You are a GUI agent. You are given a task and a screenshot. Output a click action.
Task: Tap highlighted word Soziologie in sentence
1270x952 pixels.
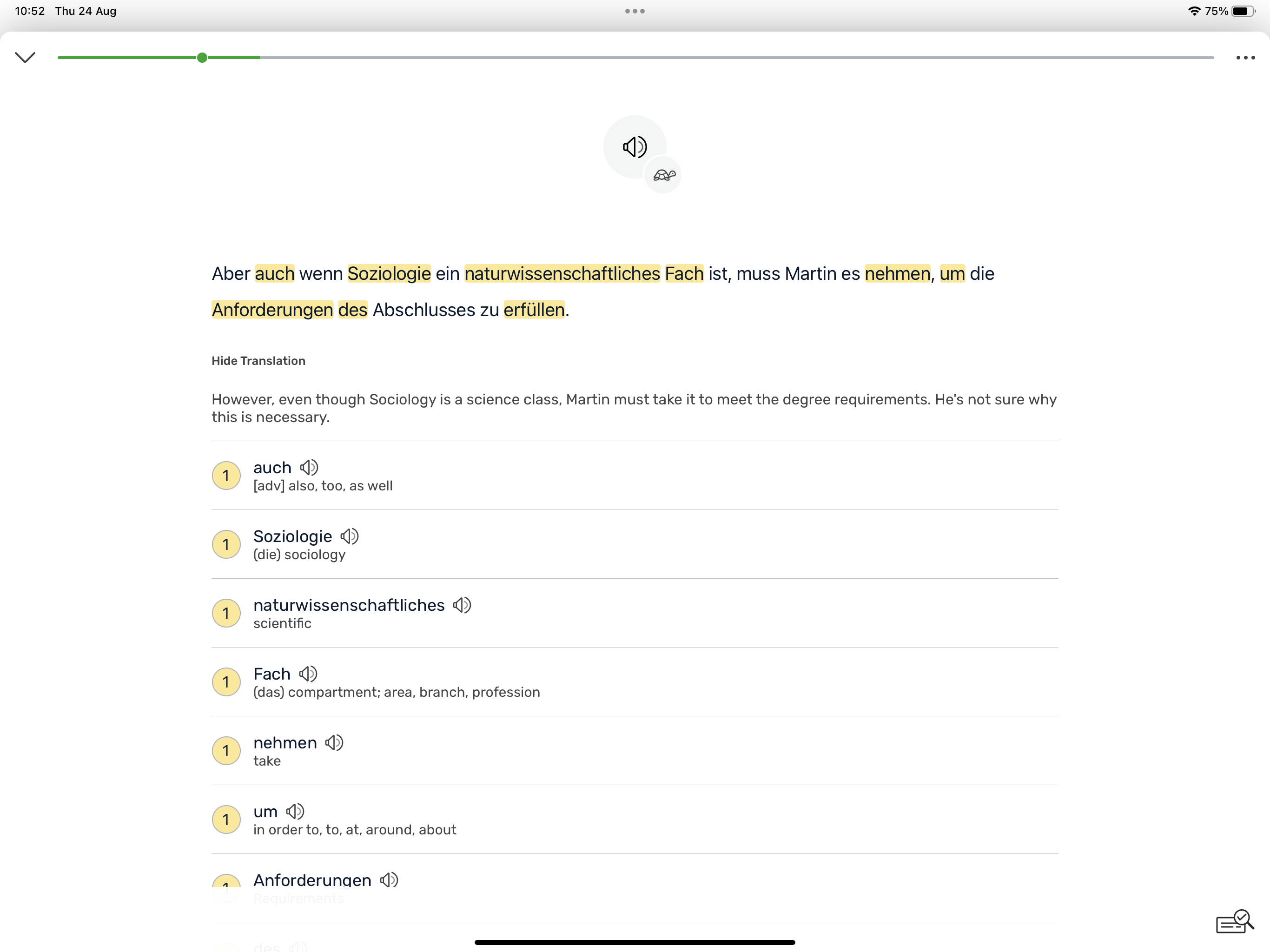click(x=389, y=274)
